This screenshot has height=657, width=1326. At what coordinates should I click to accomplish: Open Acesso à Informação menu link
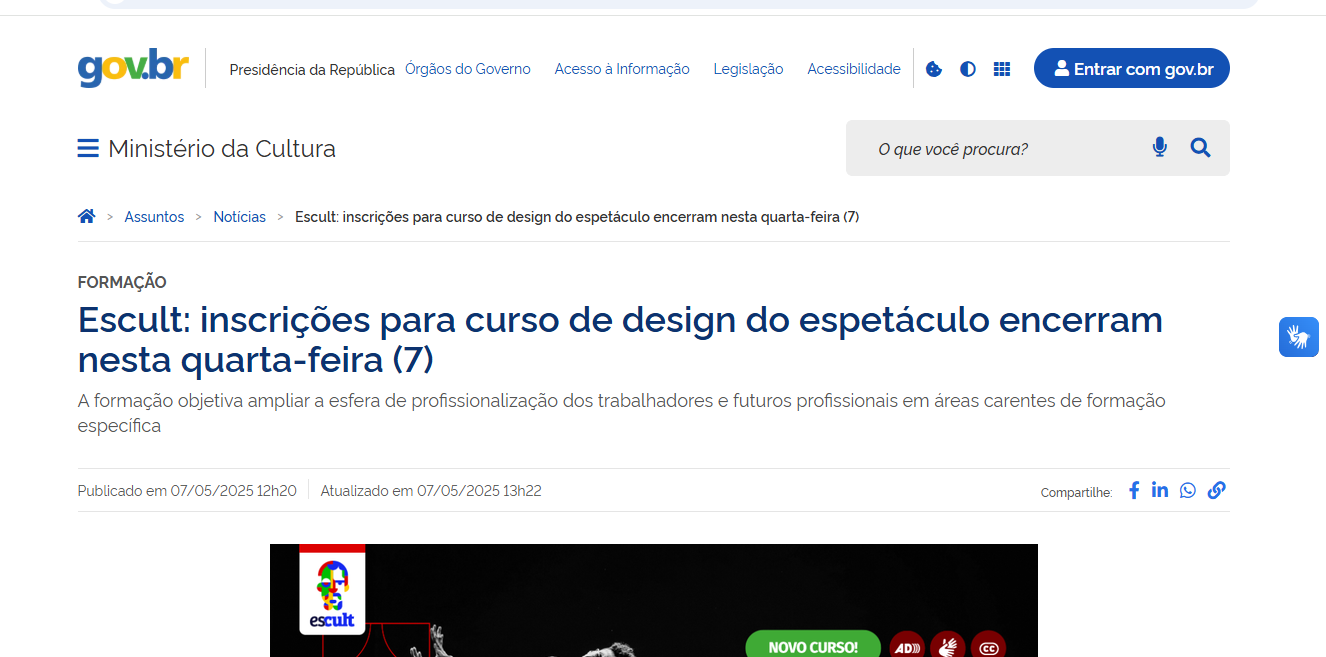(622, 69)
